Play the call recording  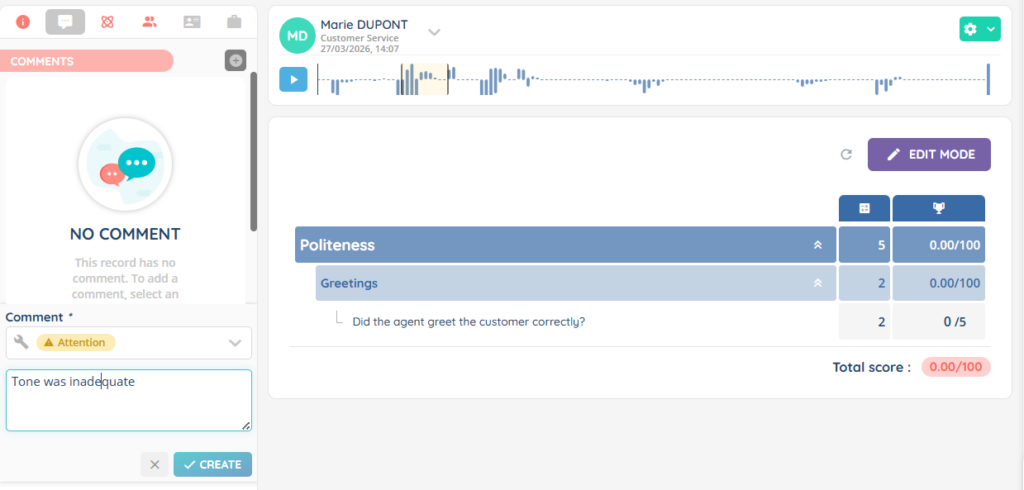point(293,79)
